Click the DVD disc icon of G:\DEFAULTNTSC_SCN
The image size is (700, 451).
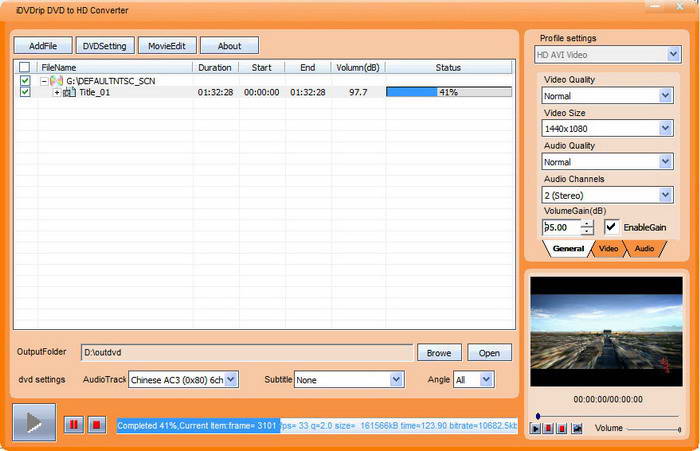[56, 81]
